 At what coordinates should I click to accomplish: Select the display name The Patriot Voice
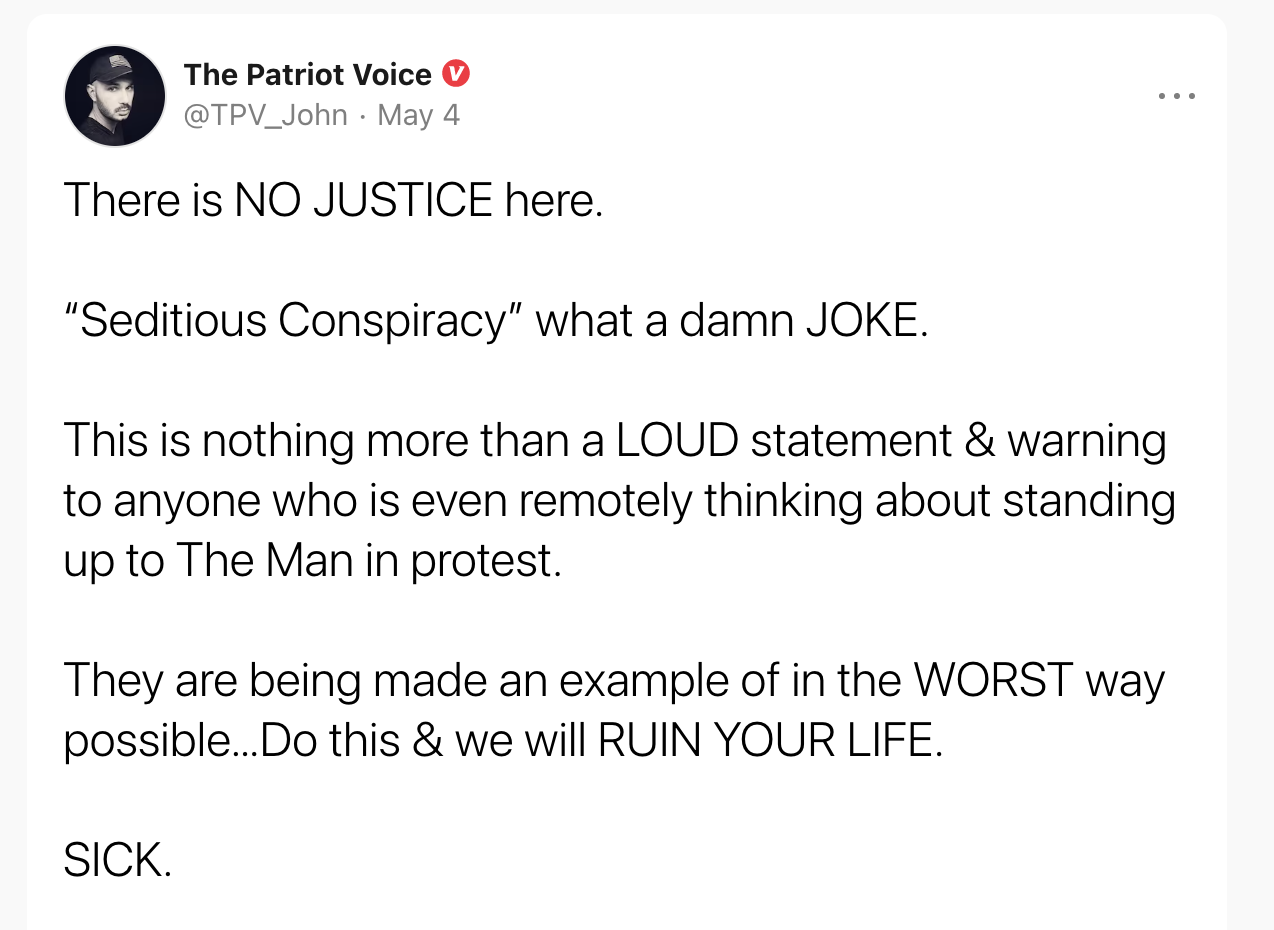309,73
